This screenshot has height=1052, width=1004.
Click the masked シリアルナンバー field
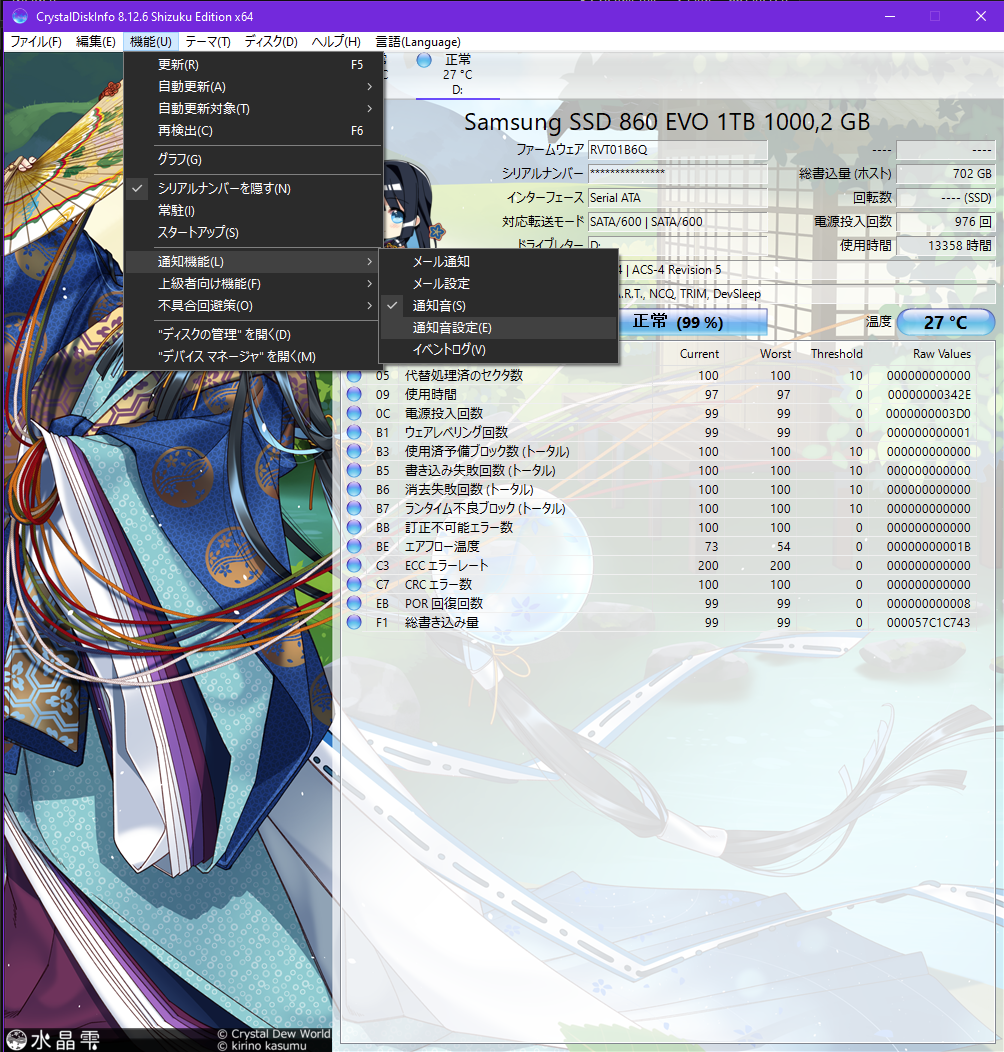point(678,174)
